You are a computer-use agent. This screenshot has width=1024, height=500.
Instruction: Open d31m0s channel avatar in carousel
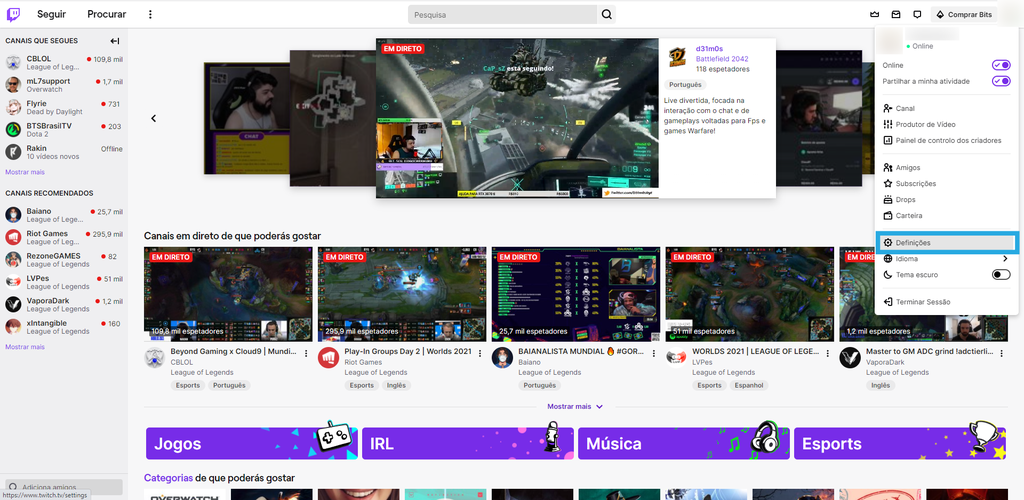[677, 58]
